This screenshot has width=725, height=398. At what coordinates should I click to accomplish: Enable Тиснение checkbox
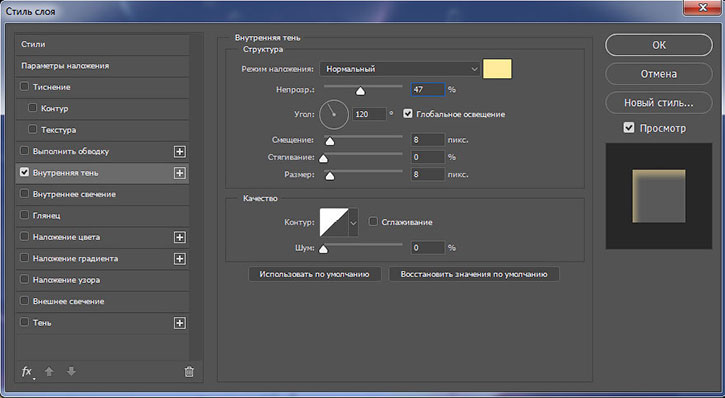(25, 86)
